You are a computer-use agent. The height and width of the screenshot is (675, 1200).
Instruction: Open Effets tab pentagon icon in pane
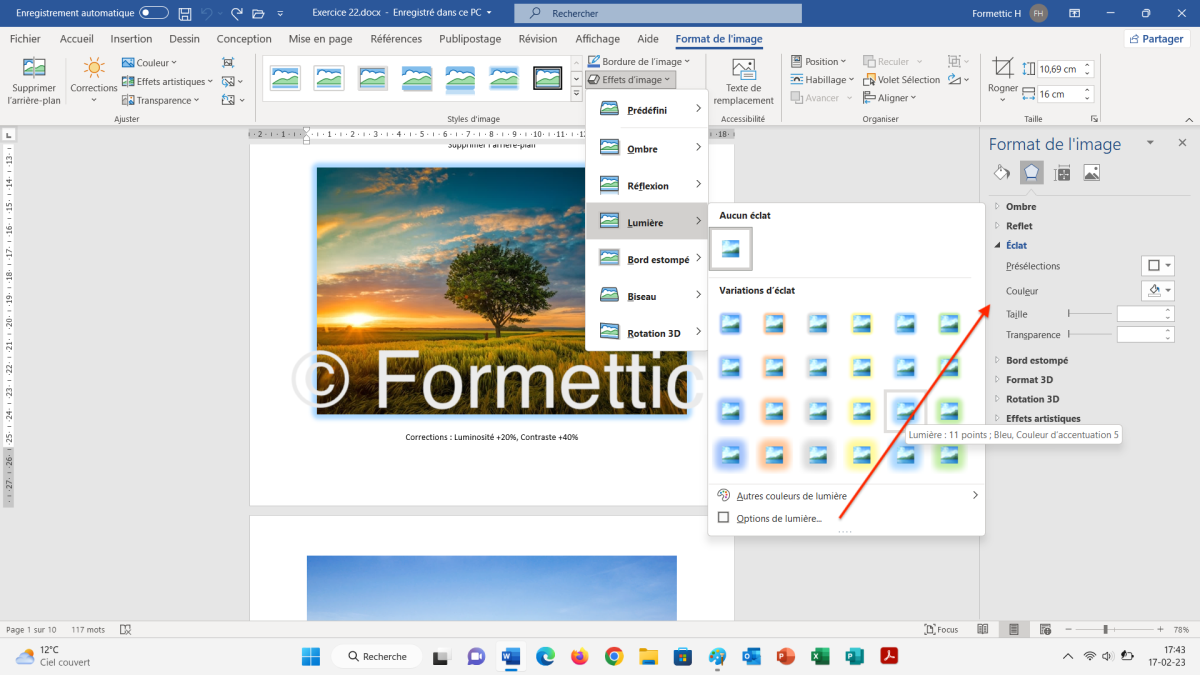tap(1031, 173)
